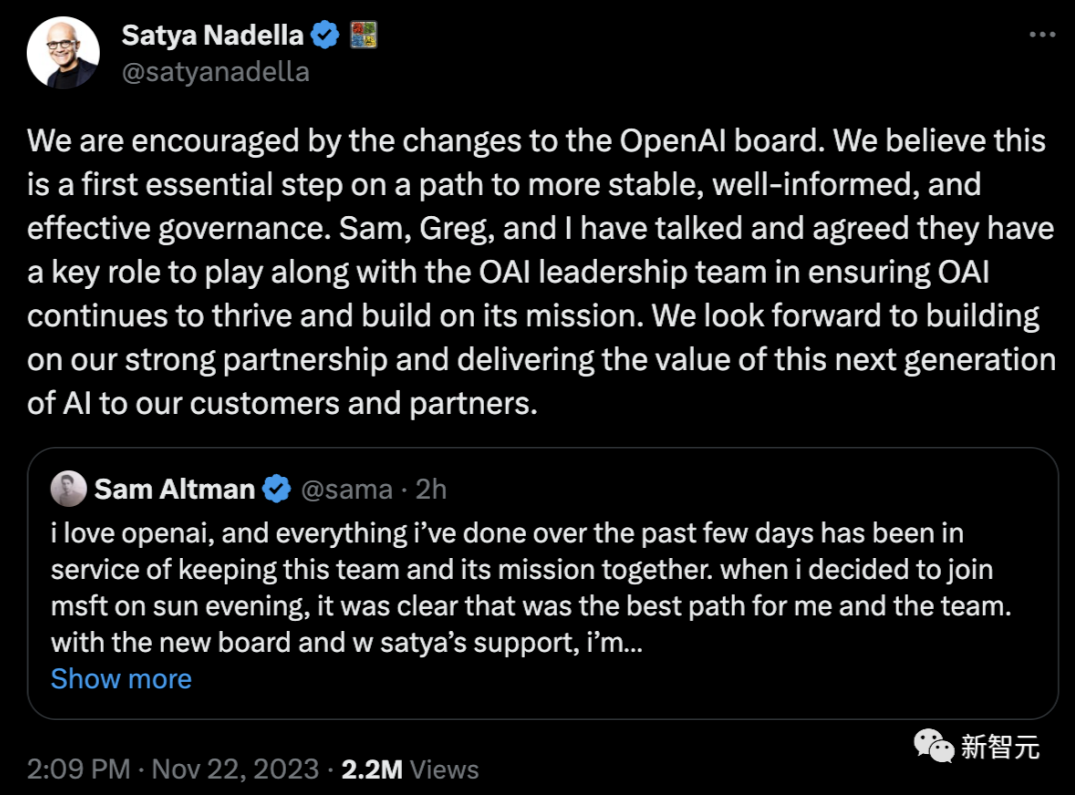This screenshot has height=795, width=1075.
Task: Open the Sam Altman display name link
Action: (x=174, y=489)
